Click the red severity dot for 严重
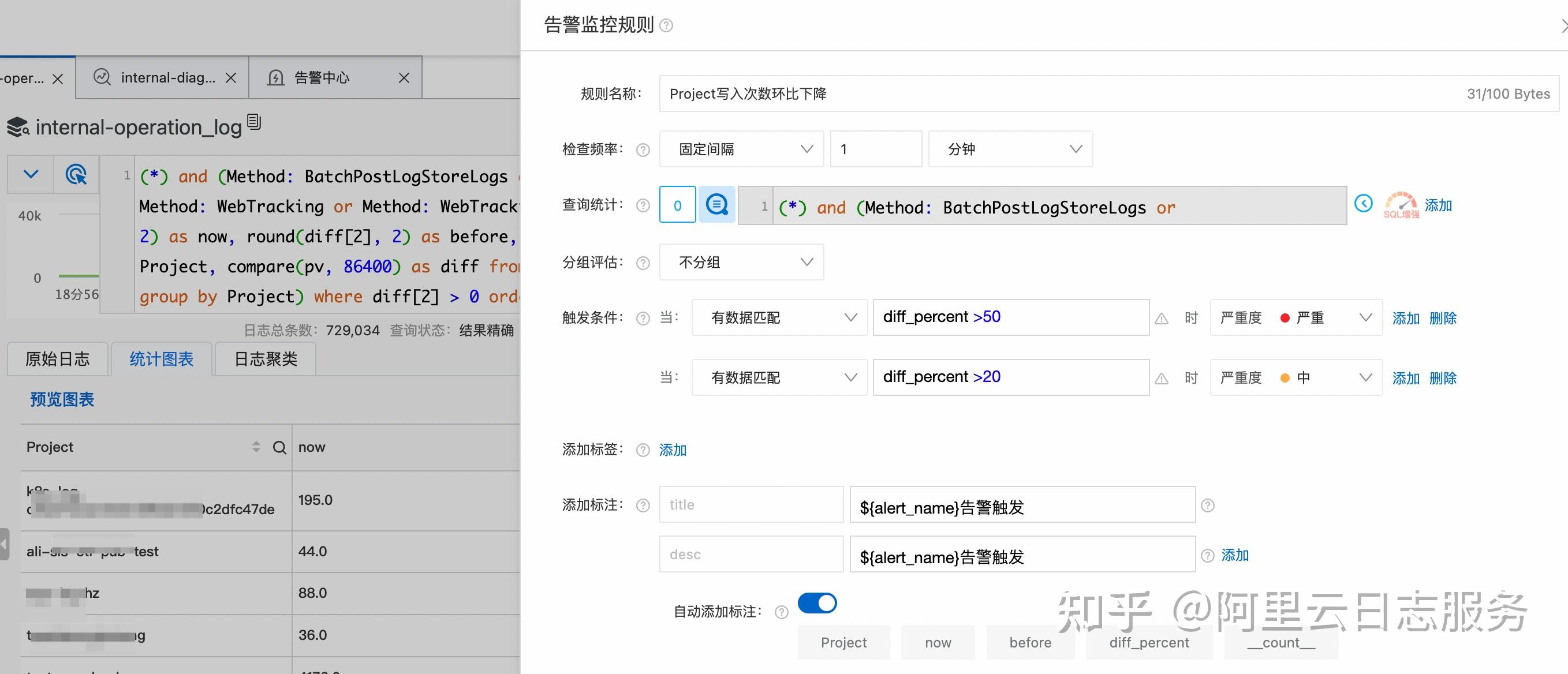The image size is (1568, 674). point(1285,317)
